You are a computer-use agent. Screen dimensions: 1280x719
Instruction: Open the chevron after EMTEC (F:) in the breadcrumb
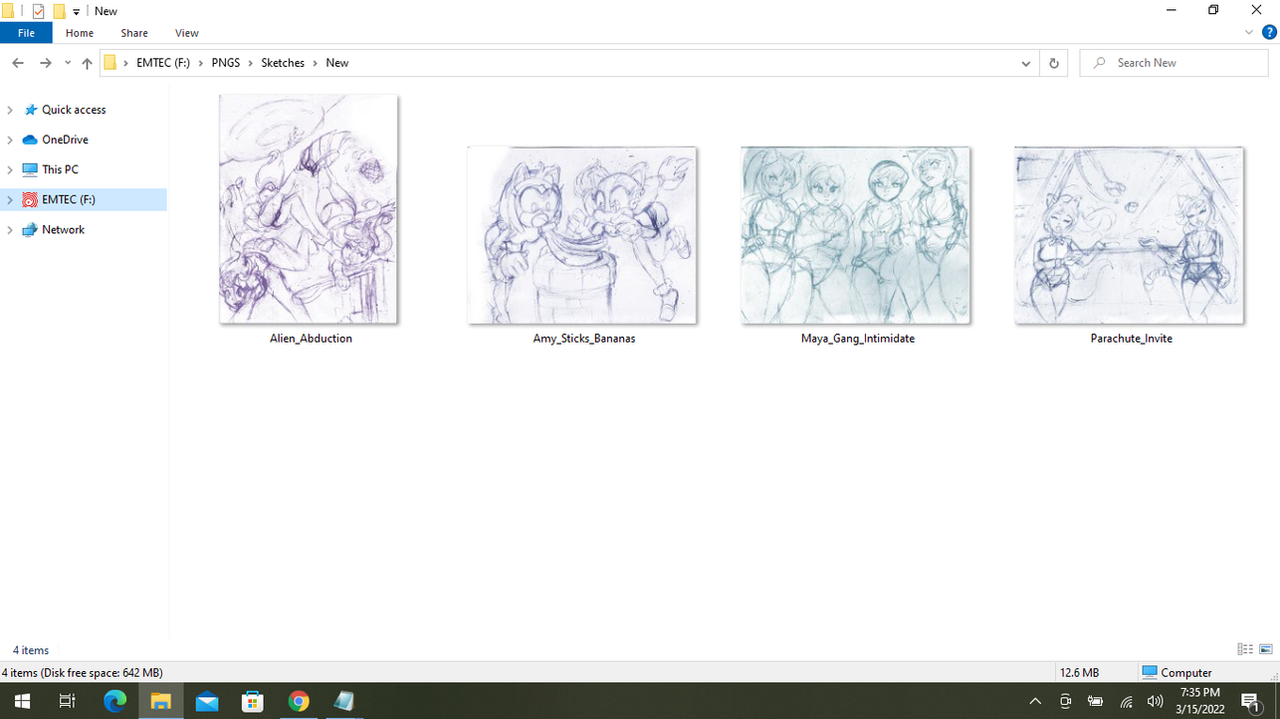[x=201, y=63]
